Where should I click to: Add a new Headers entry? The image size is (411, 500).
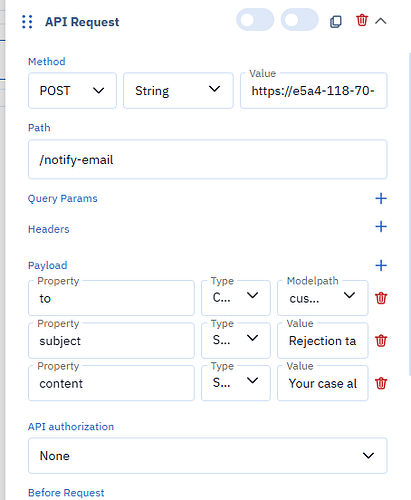click(x=381, y=227)
